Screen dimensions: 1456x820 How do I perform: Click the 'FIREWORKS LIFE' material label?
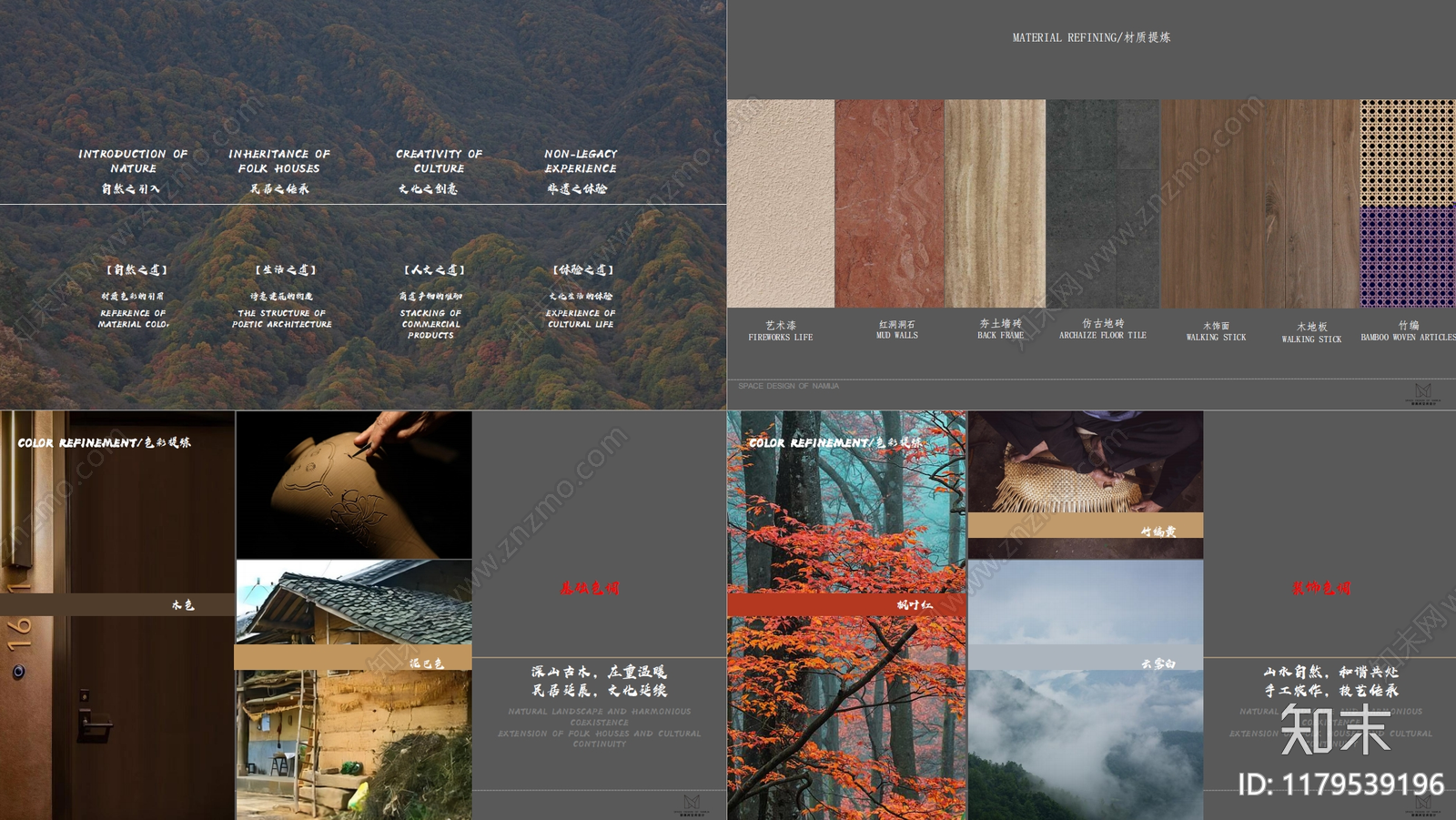pos(781,338)
